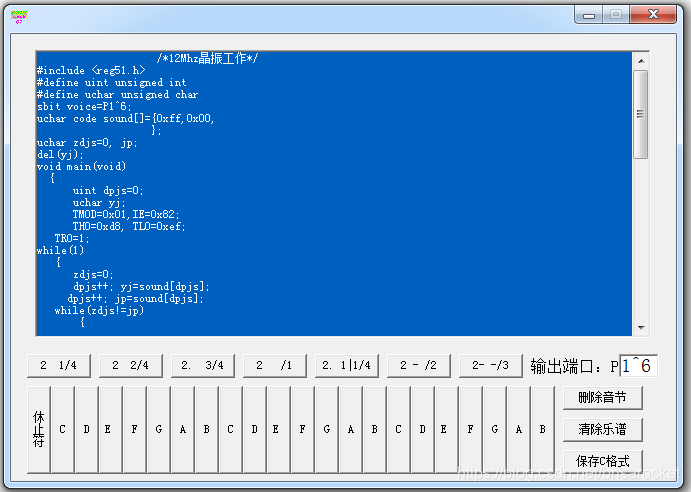The width and height of the screenshot is (691, 492).
Task: Select the '2 /1' note duration
Action: [x=275, y=365]
